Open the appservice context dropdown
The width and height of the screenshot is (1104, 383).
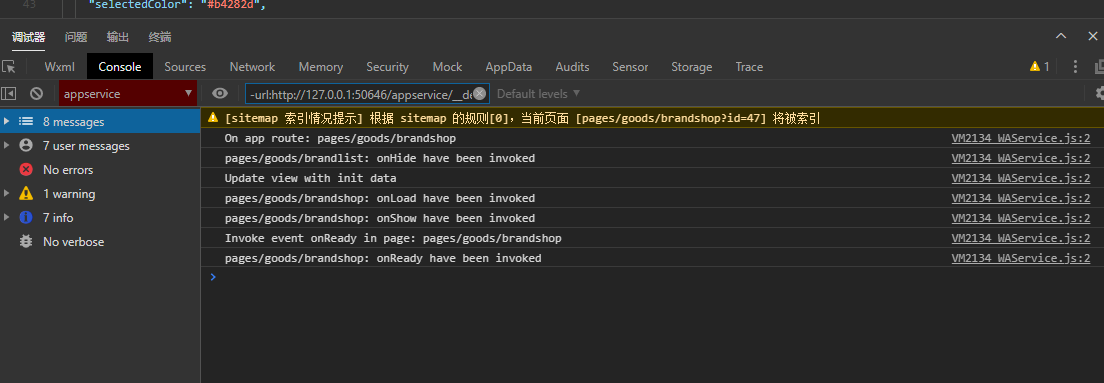point(128,94)
